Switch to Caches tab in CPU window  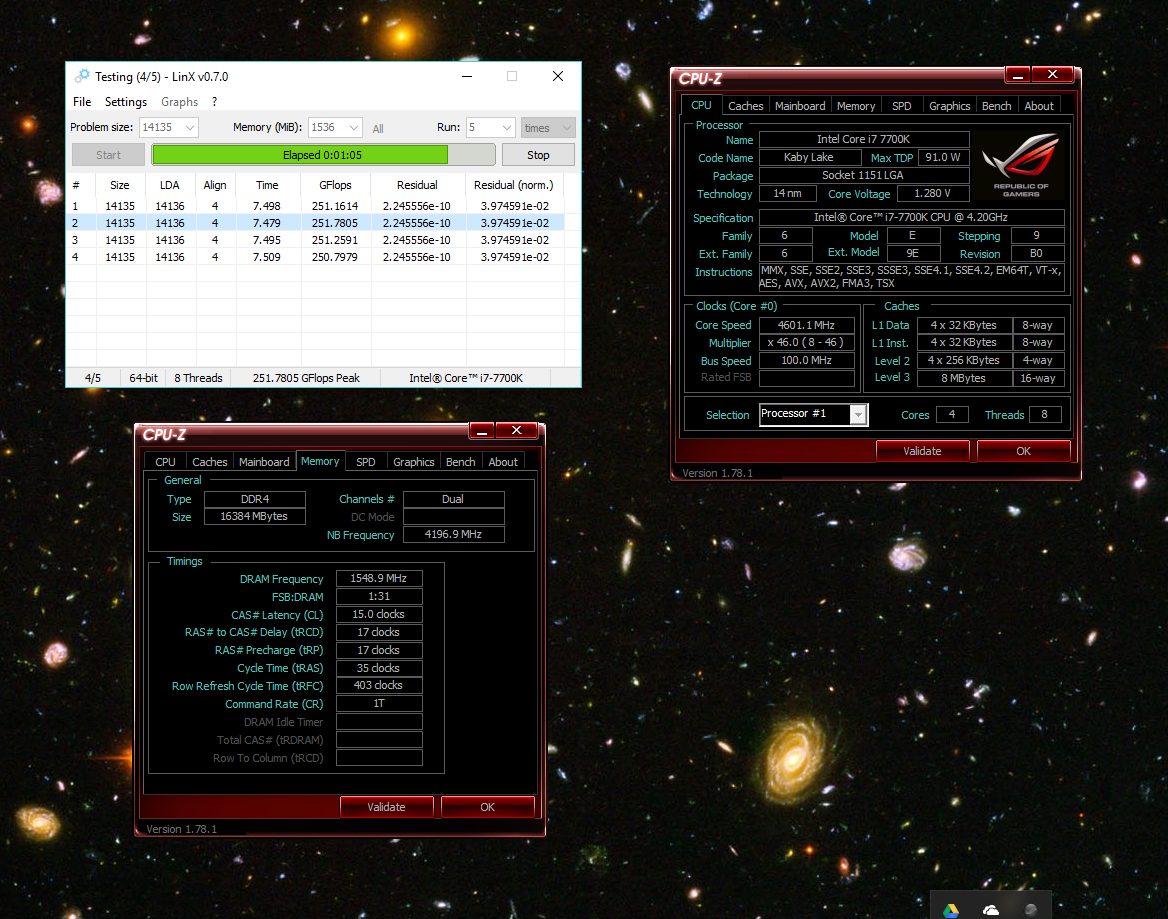[x=745, y=106]
